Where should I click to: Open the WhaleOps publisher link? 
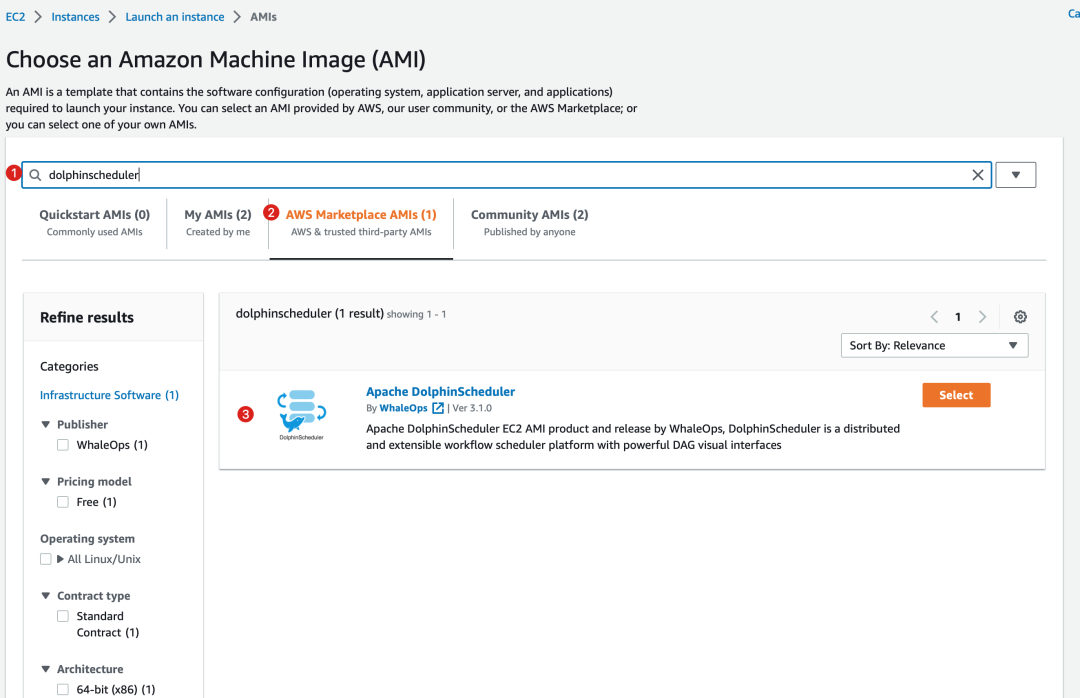[404, 408]
